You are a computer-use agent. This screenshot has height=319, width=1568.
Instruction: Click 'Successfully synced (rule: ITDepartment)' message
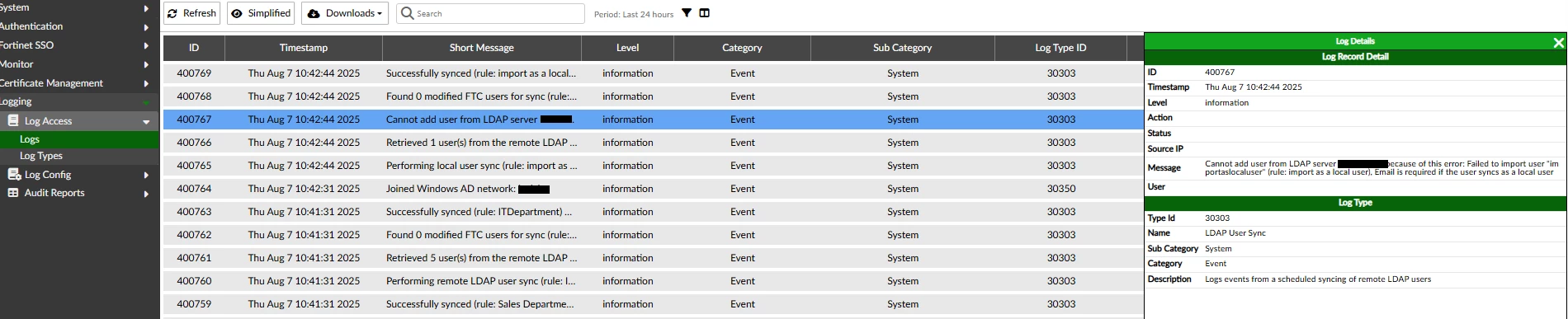click(x=479, y=212)
